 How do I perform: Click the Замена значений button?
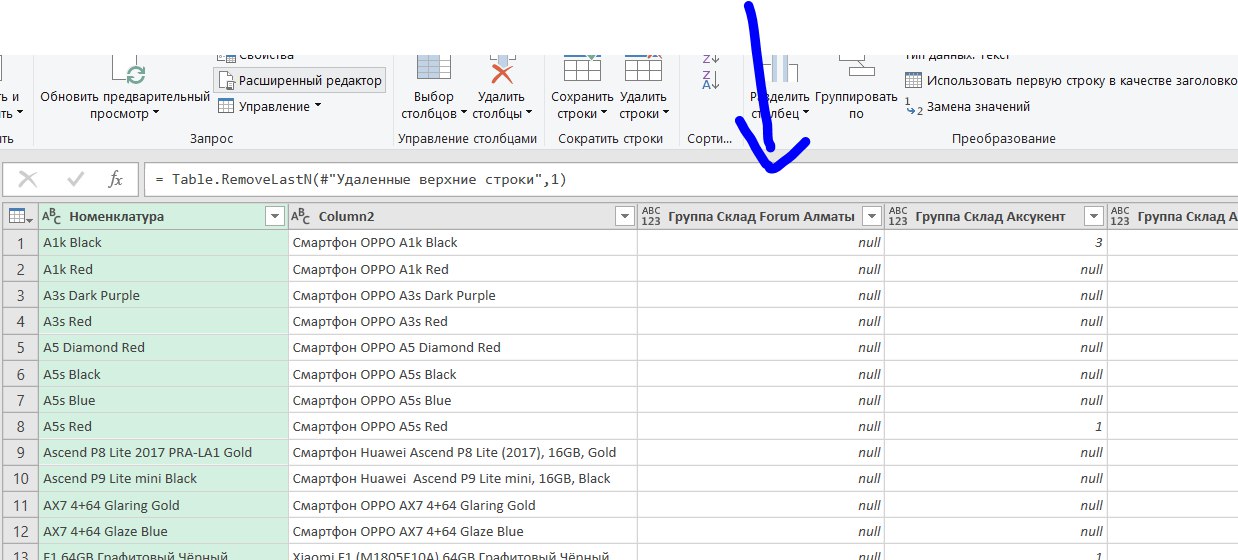coord(968,106)
